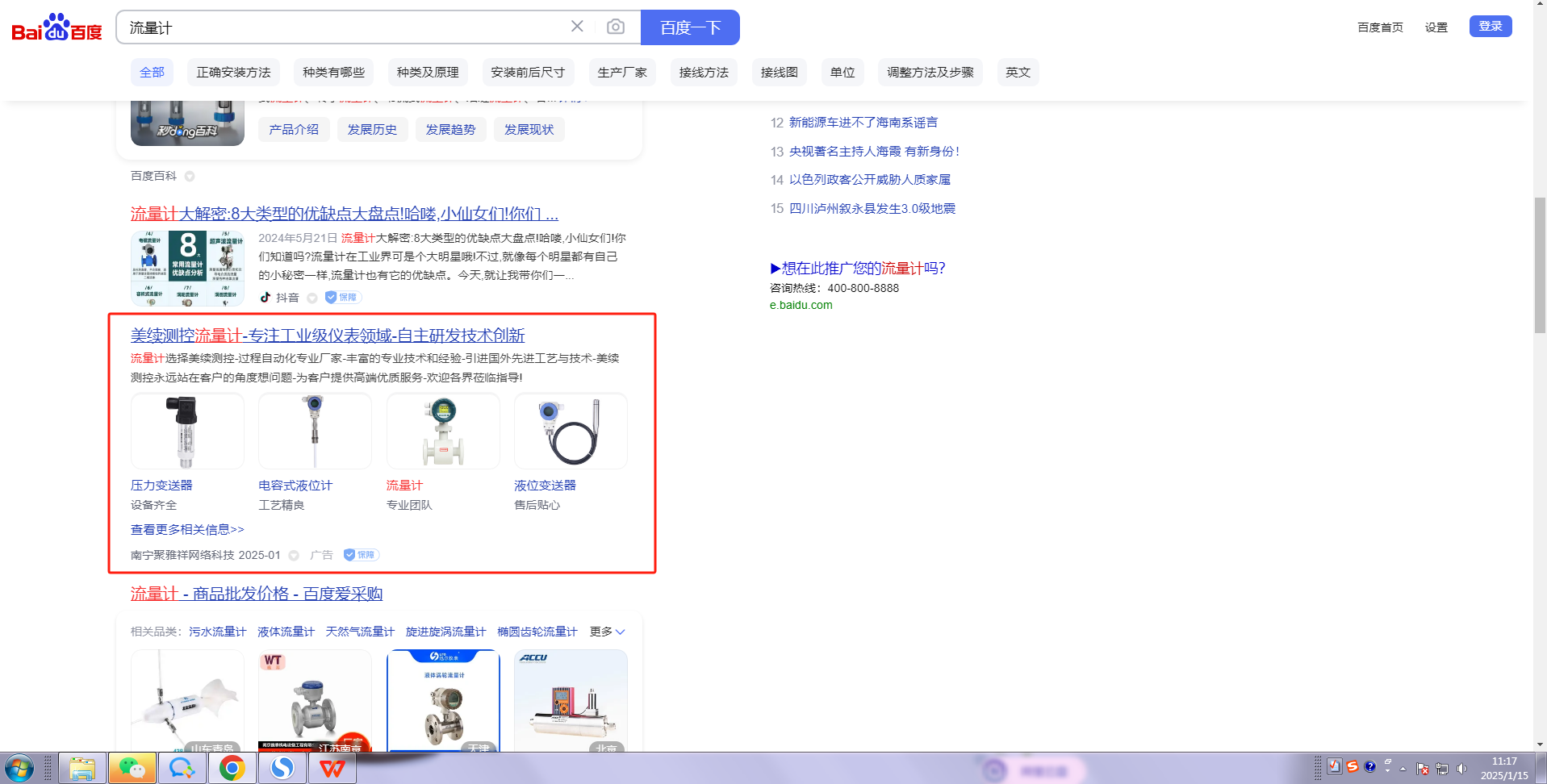Open Google Chrome from the taskbar
This screenshot has height=784, width=1547.
pyautogui.click(x=232, y=769)
